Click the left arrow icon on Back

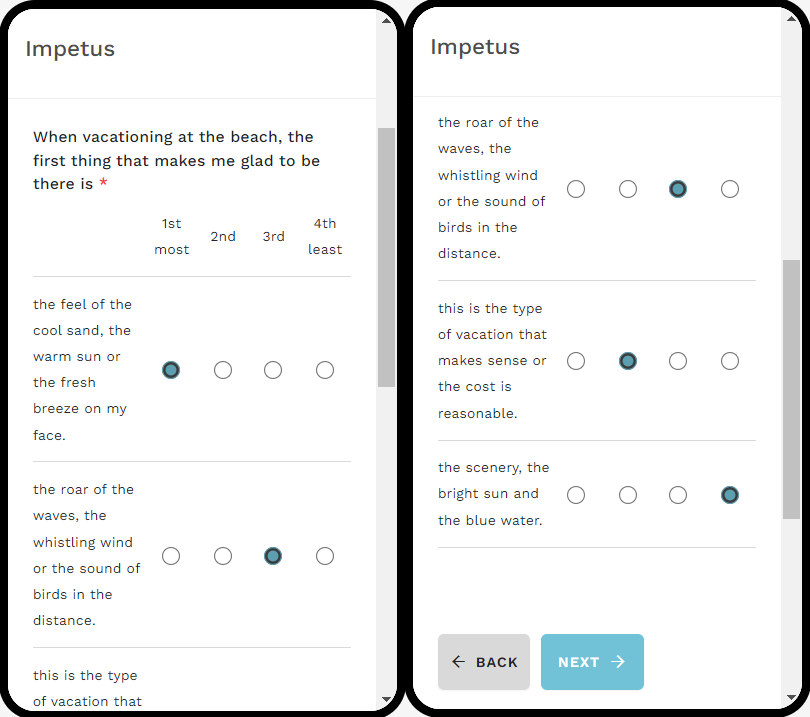(x=458, y=662)
